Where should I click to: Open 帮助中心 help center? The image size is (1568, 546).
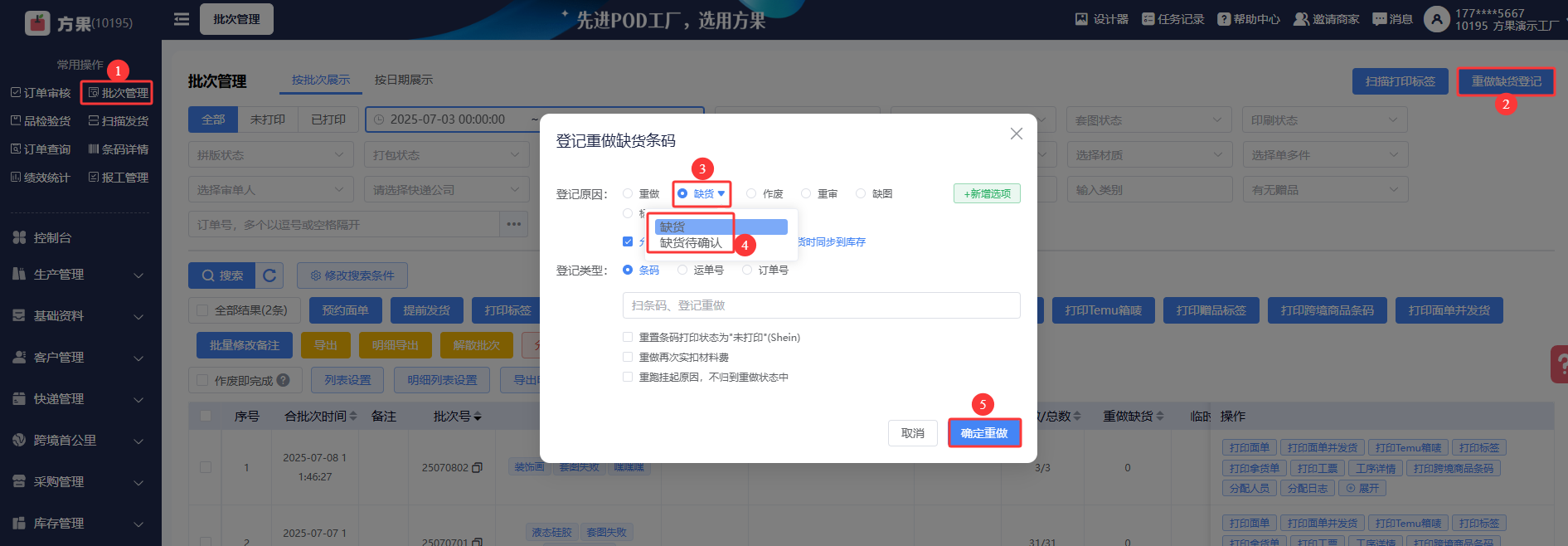(1249, 19)
